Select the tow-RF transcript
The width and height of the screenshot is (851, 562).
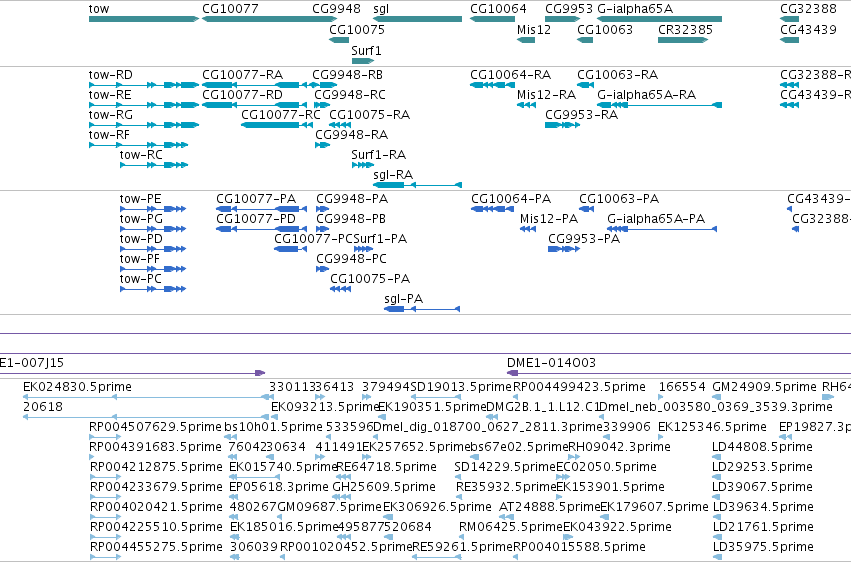click(x=138, y=145)
